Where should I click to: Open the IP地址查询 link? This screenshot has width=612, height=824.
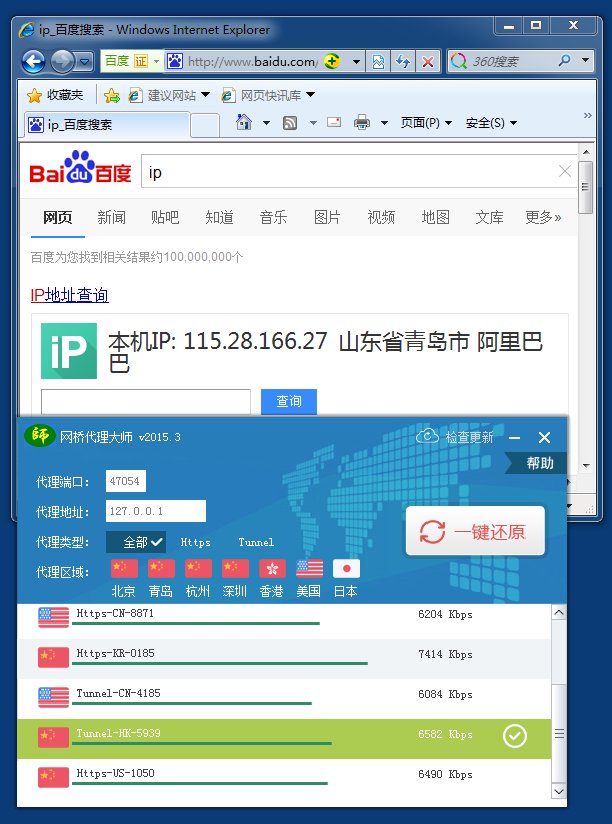tap(69, 295)
